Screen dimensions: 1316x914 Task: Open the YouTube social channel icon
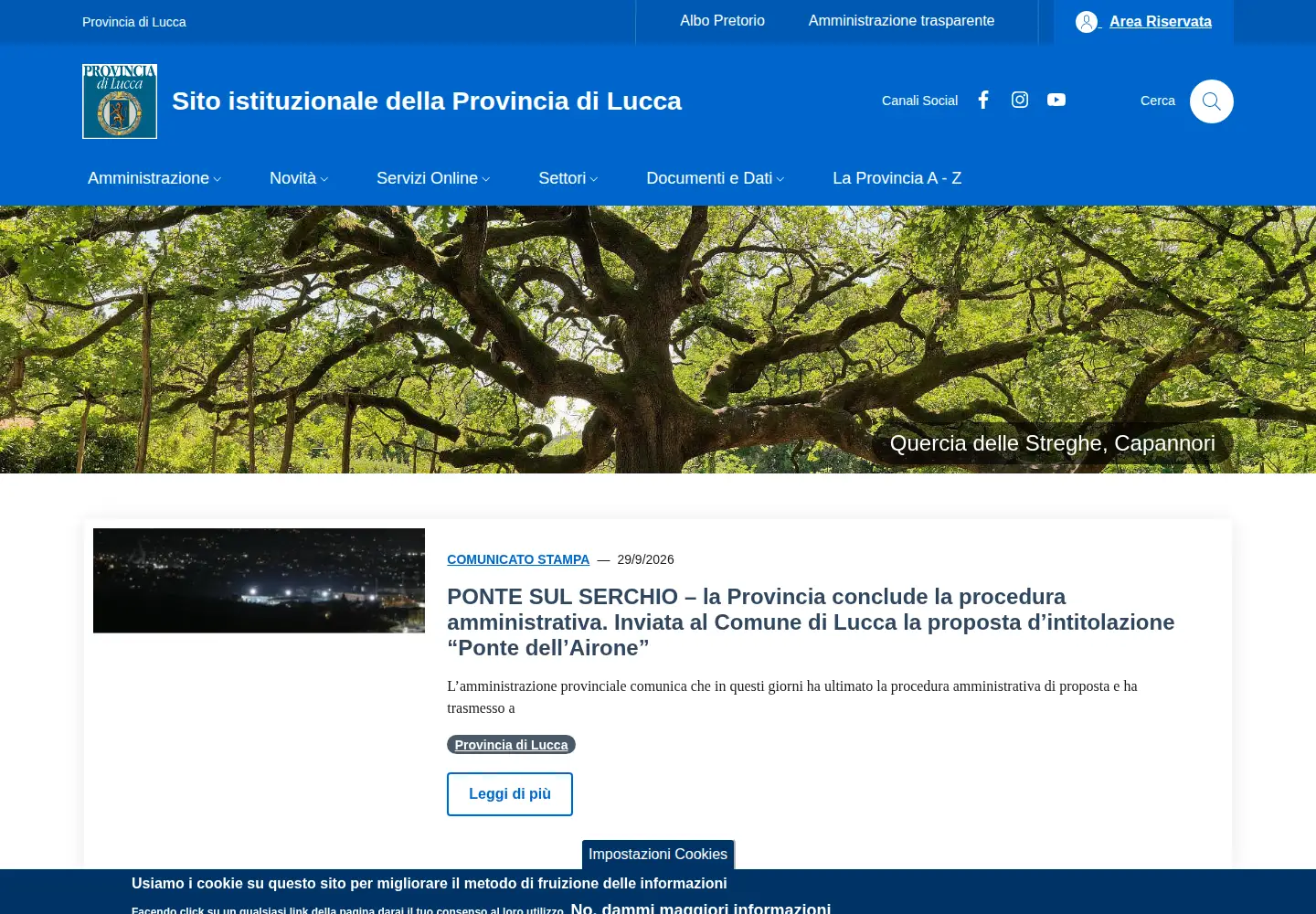[x=1056, y=100]
